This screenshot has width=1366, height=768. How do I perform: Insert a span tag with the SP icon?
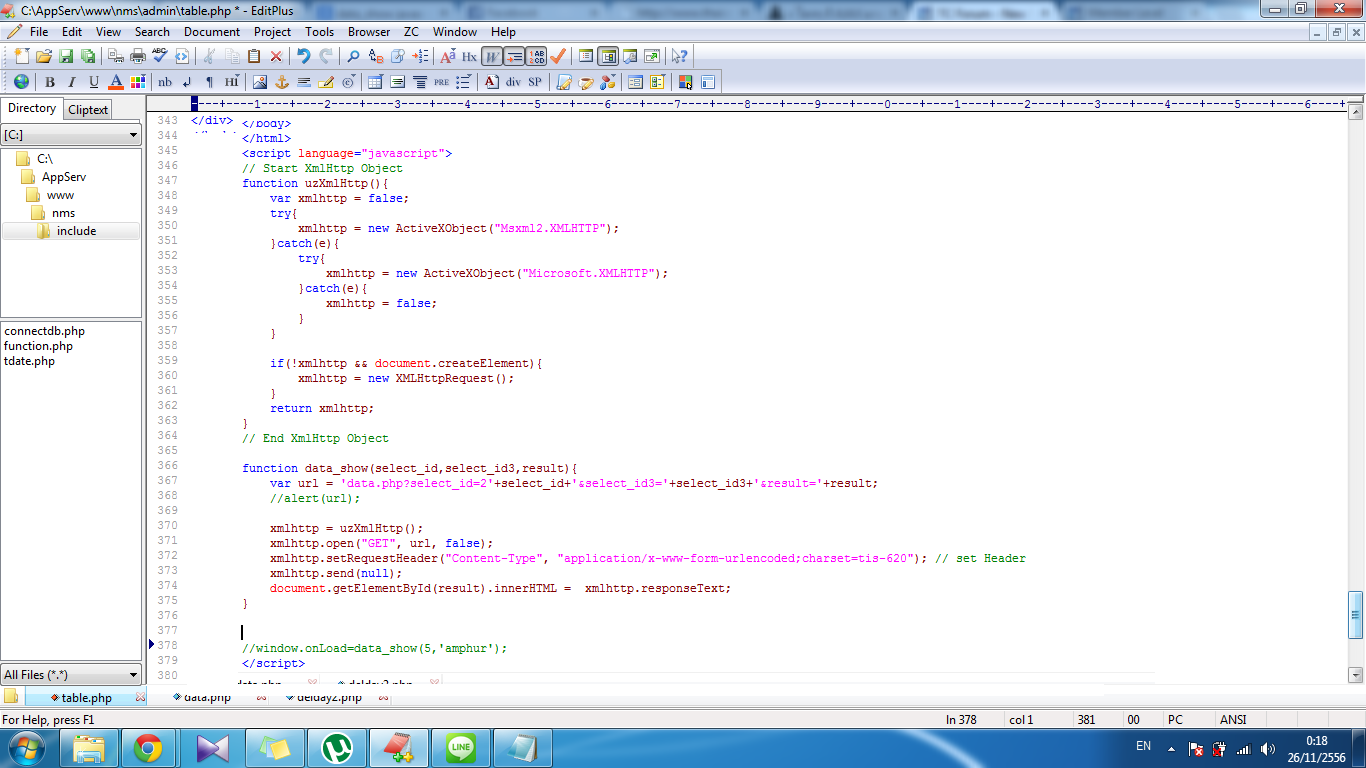point(535,82)
